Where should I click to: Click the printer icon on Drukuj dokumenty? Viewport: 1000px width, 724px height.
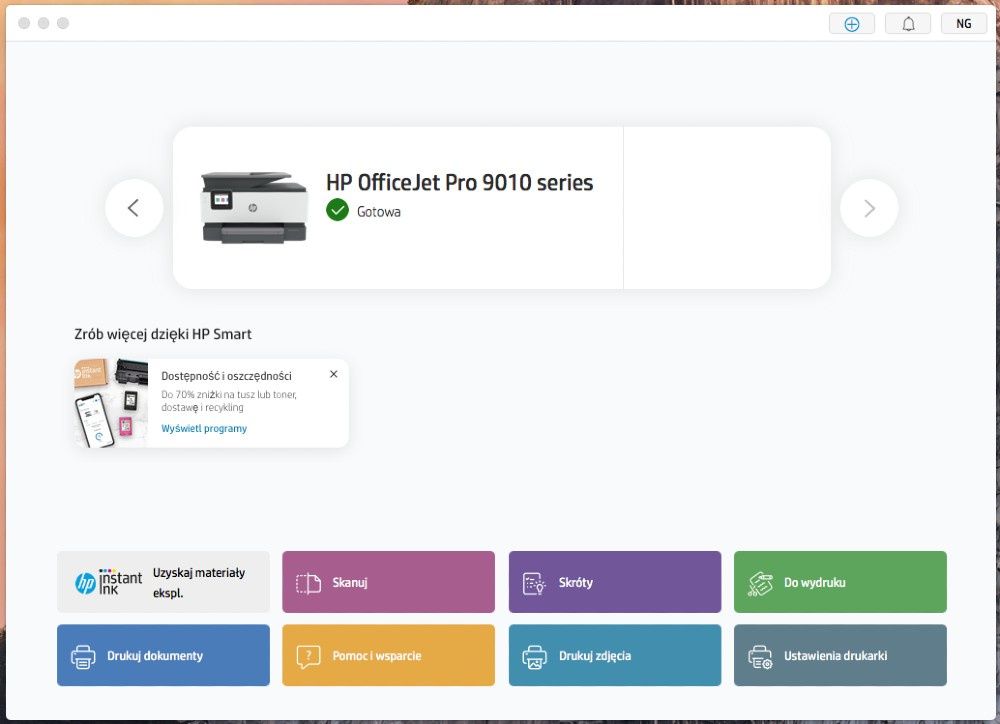click(x=83, y=656)
